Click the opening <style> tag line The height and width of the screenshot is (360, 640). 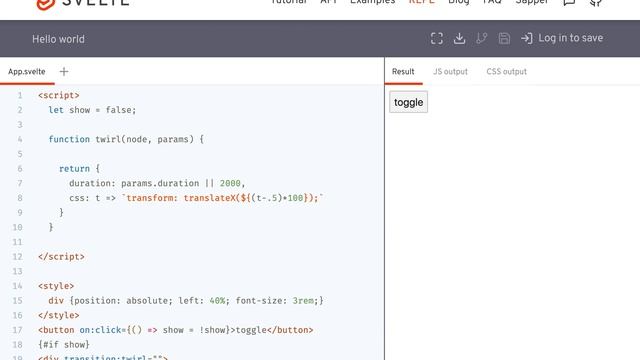pyautogui.click(x=56, y=286)
